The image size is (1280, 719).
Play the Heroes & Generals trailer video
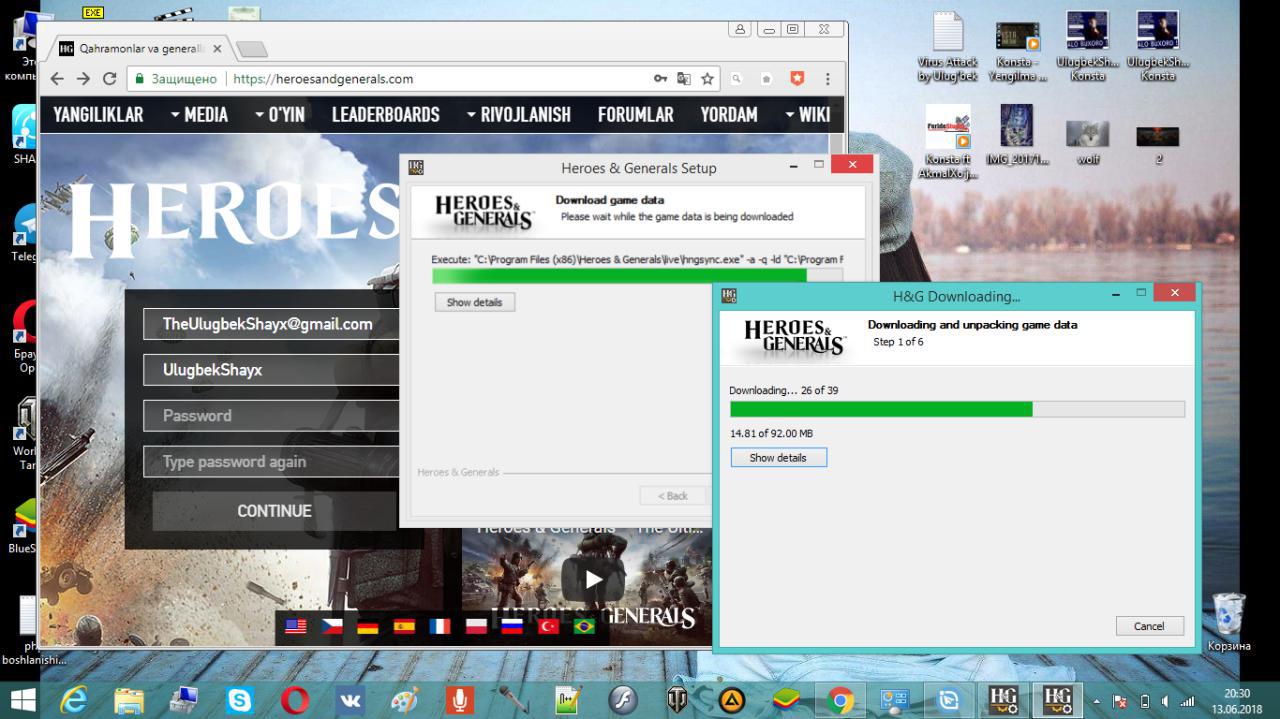click(593, 579)
